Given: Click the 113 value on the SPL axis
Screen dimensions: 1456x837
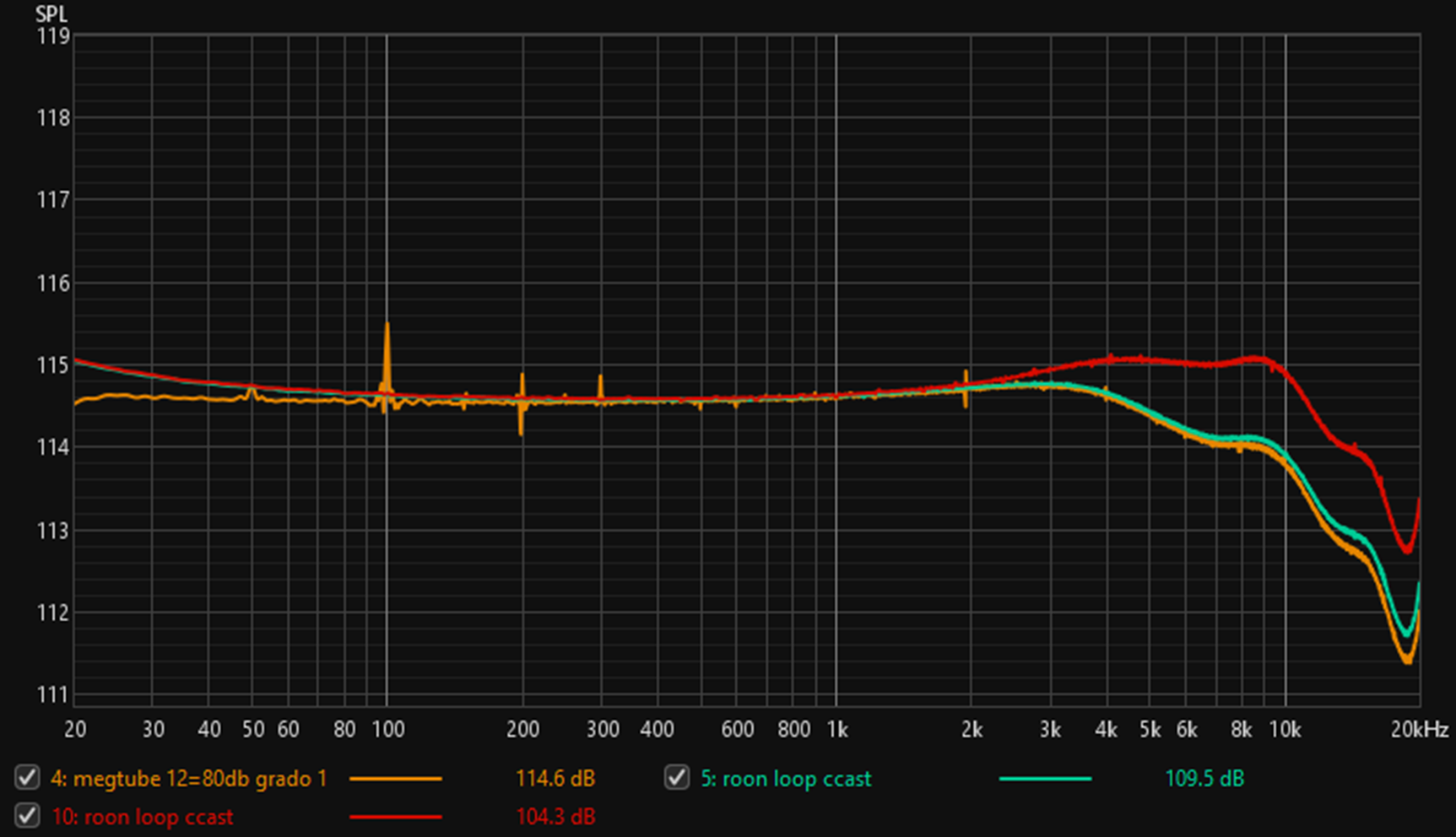Looking at the screenshot, I should pyautogui.click(x=52, y=531).
